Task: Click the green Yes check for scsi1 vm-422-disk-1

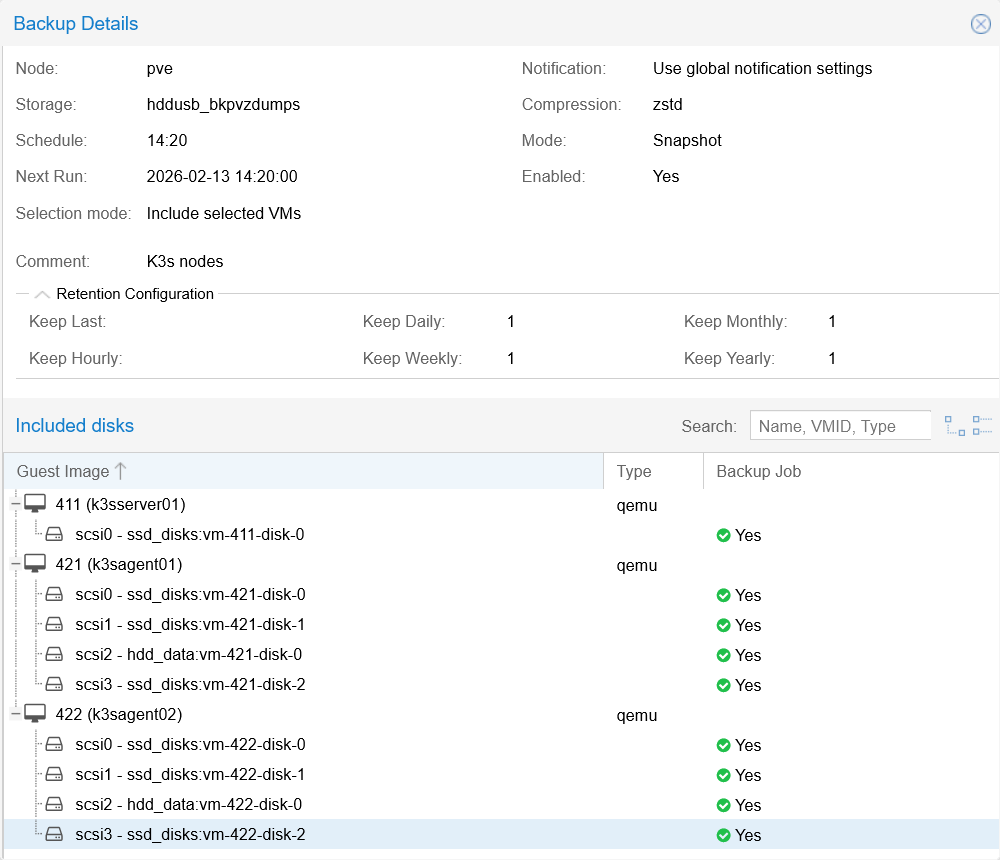Action: point(724,774)
